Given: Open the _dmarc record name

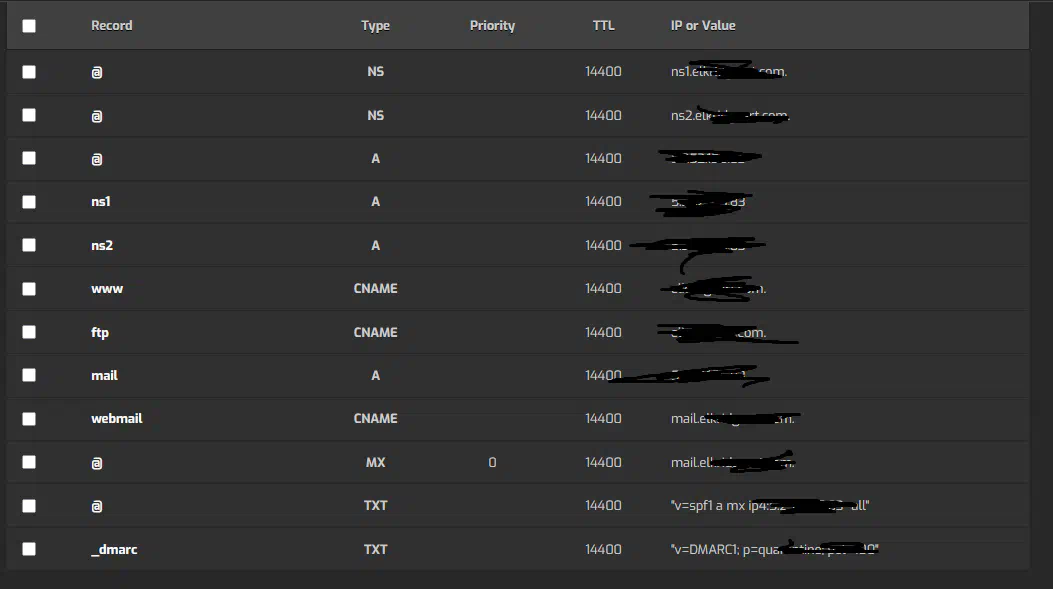Looking at the screenshot, I should click(x=114, y=549).
